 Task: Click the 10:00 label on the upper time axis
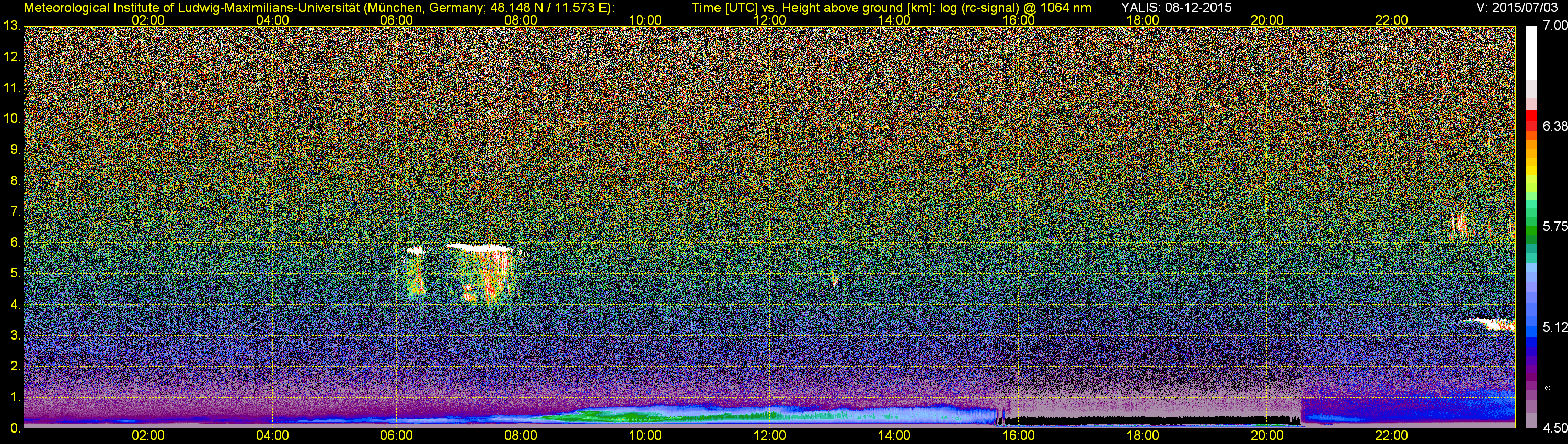[645, 20]
